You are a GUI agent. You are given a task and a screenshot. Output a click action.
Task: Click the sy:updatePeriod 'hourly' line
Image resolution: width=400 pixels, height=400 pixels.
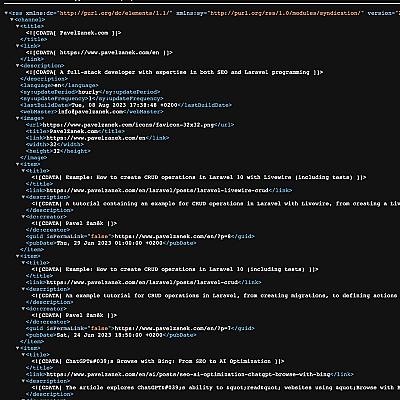pos(90,92)
